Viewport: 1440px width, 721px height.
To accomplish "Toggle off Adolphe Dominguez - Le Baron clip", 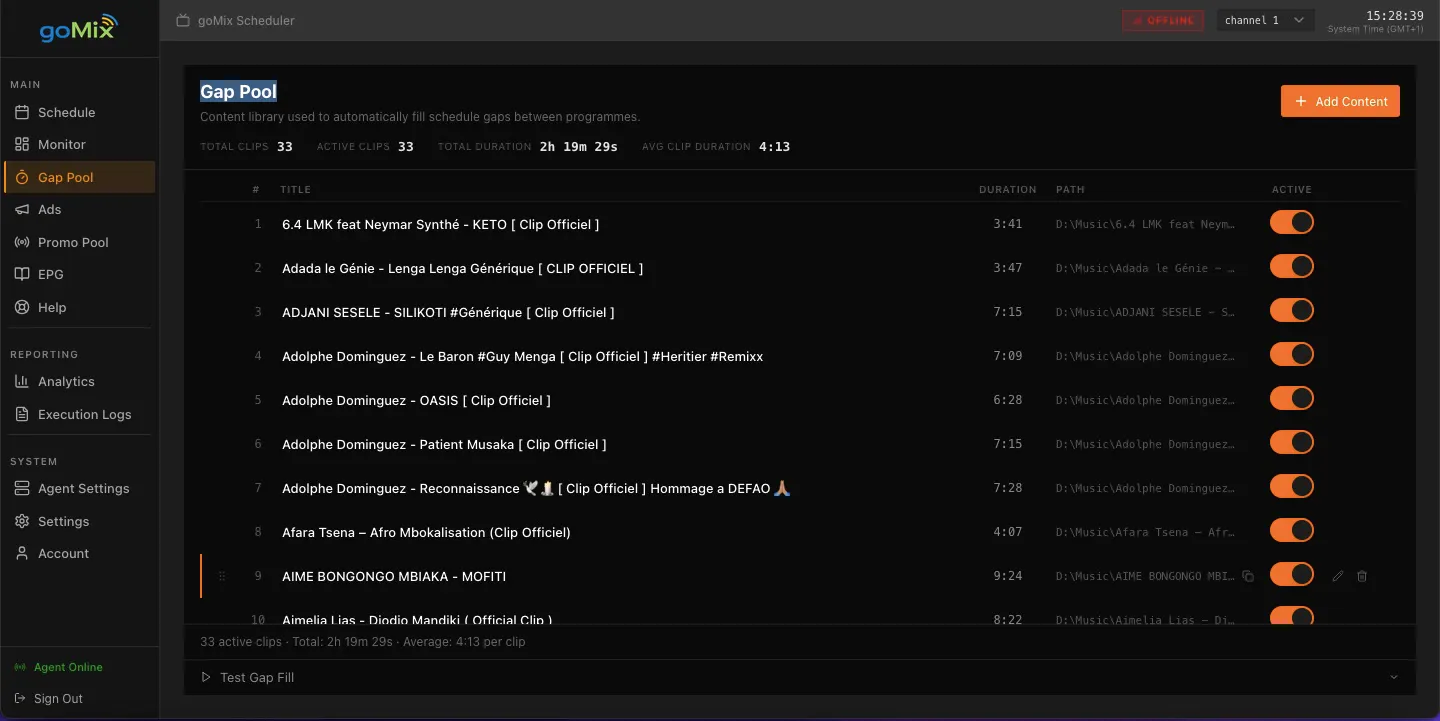I will tap(1292, 354).
